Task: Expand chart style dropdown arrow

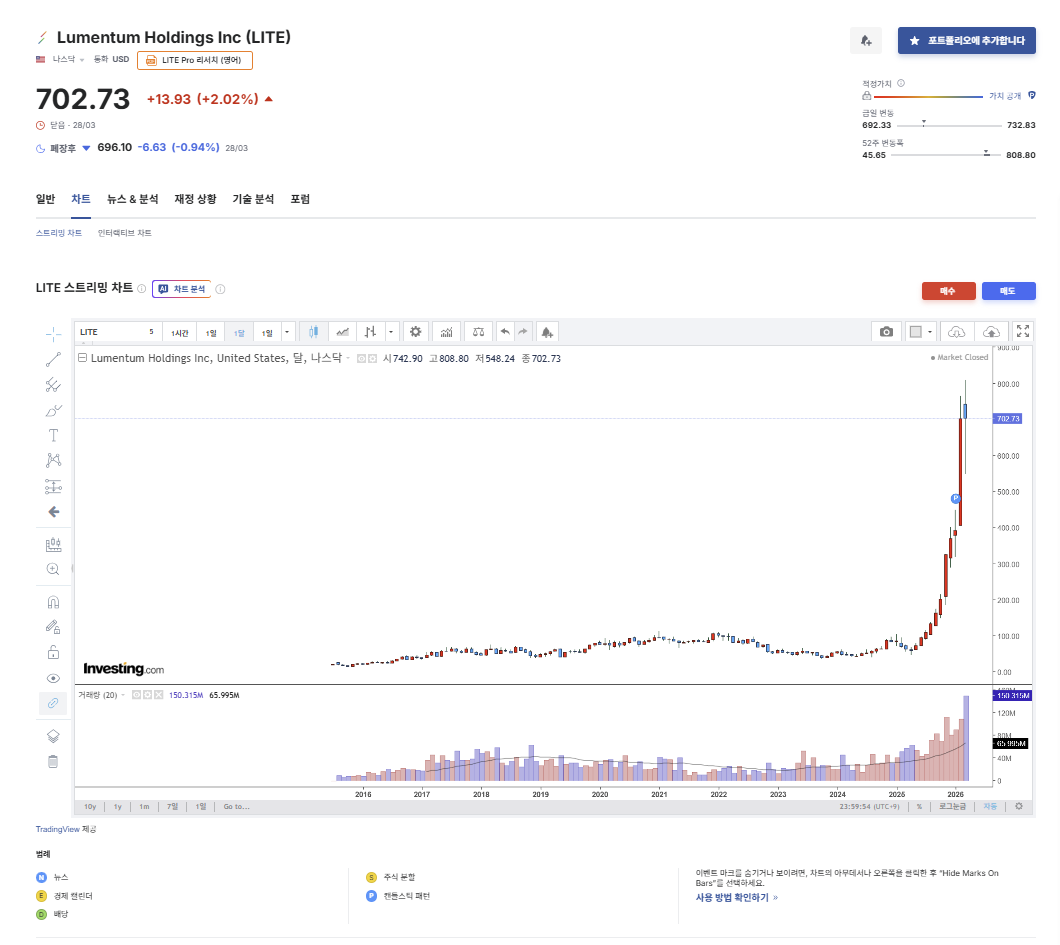Action: (391, 332)
